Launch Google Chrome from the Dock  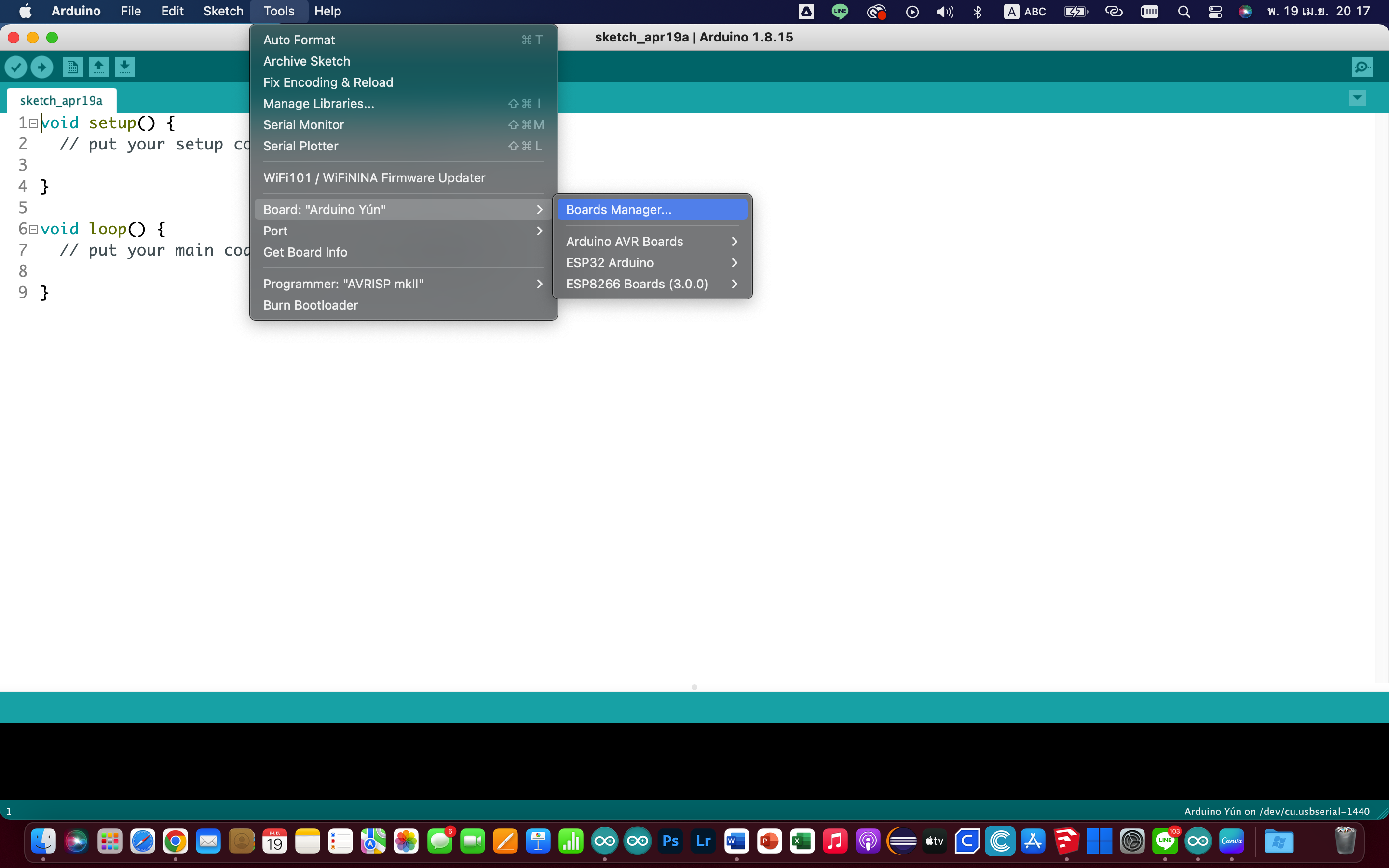coord(175,841)
